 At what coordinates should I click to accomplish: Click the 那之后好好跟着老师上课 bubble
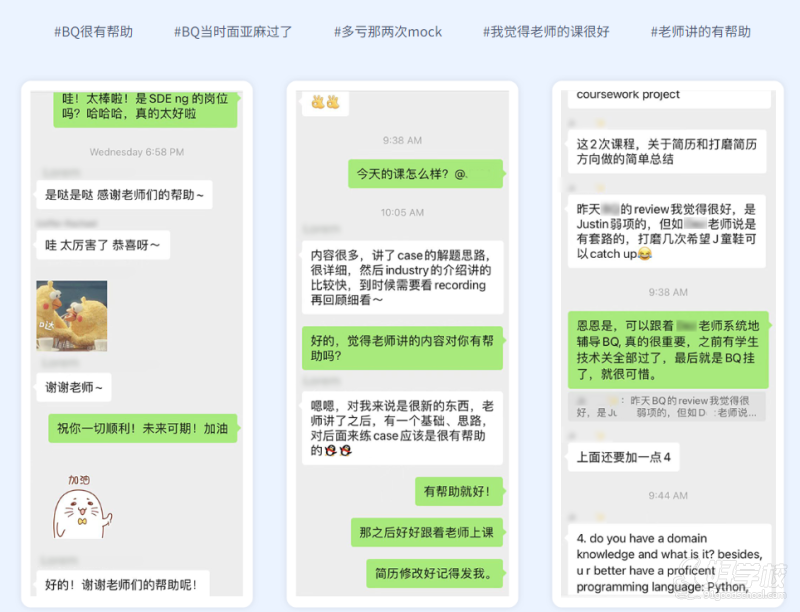point(426,532)
